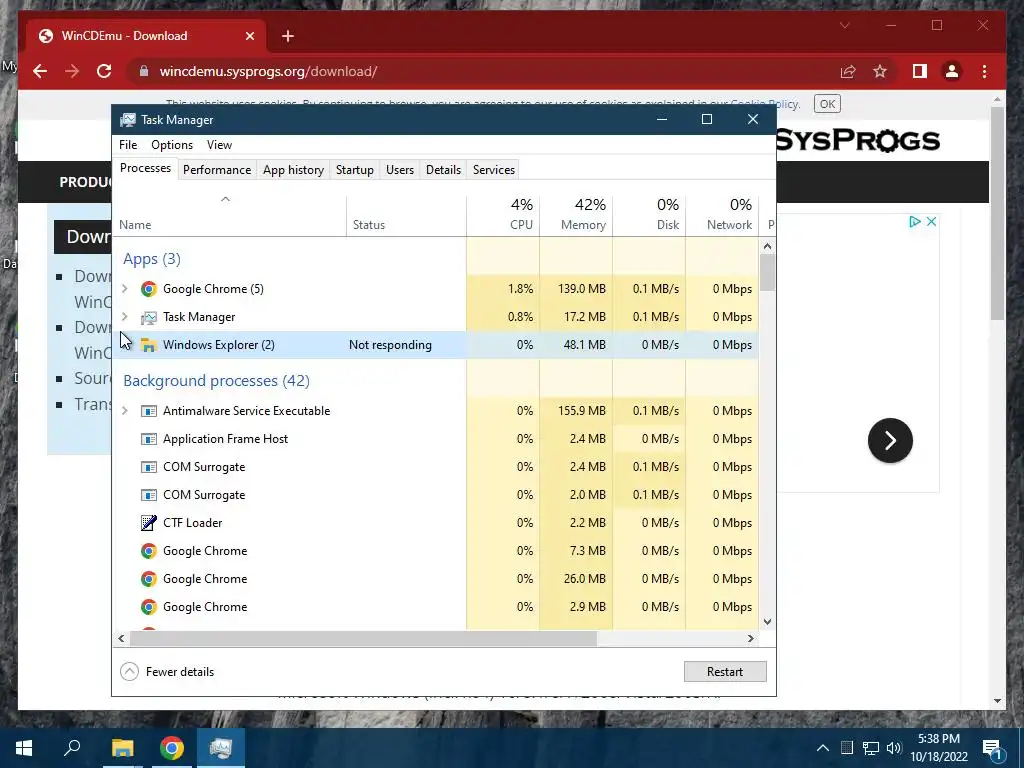Switch to Chrome from the taskbar
The height and width of the screenshot is (768, 1024).
(x=172, y=748)
